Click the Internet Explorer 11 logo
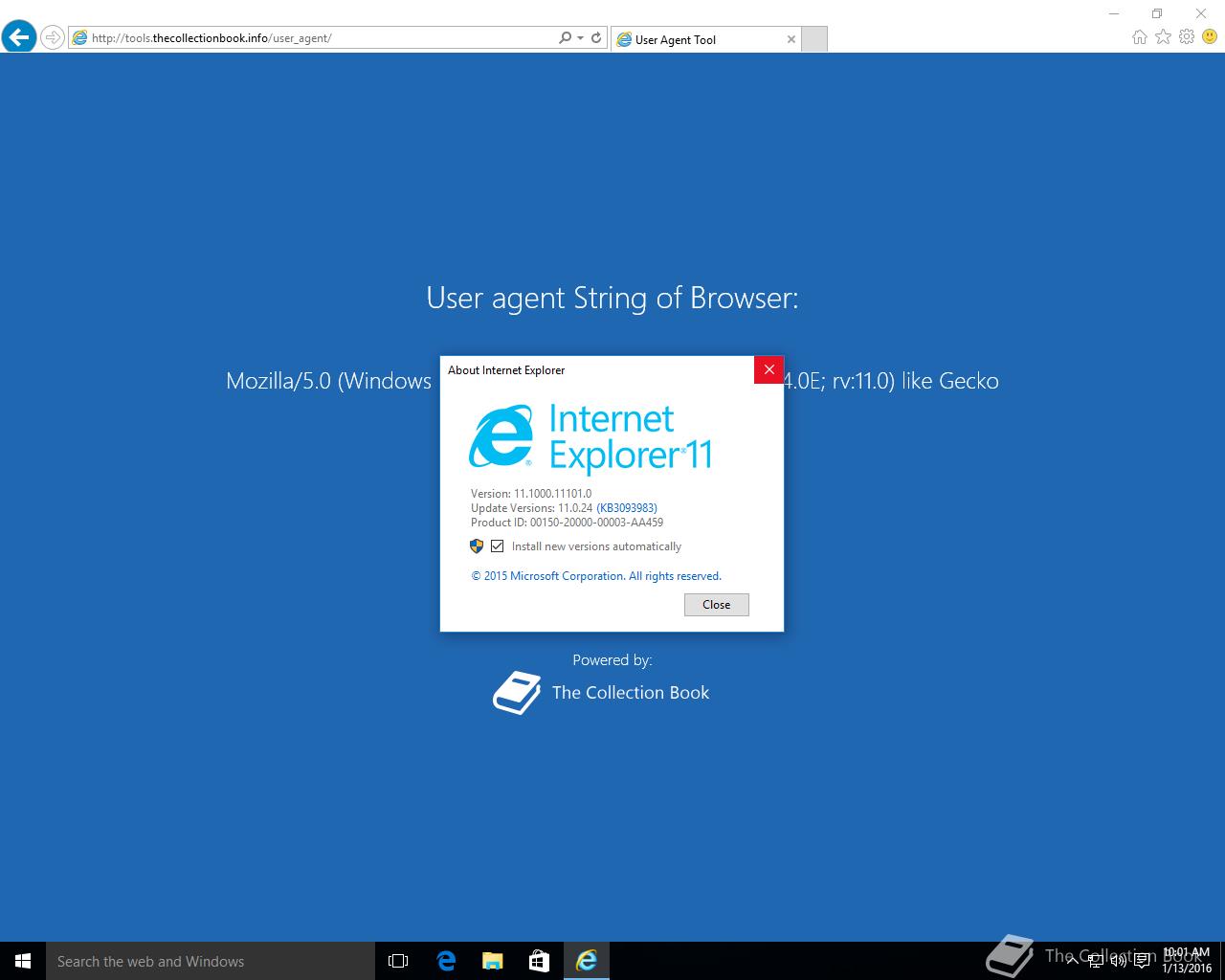The height and width of the screenshot is (980, 1225). (590, 438)
